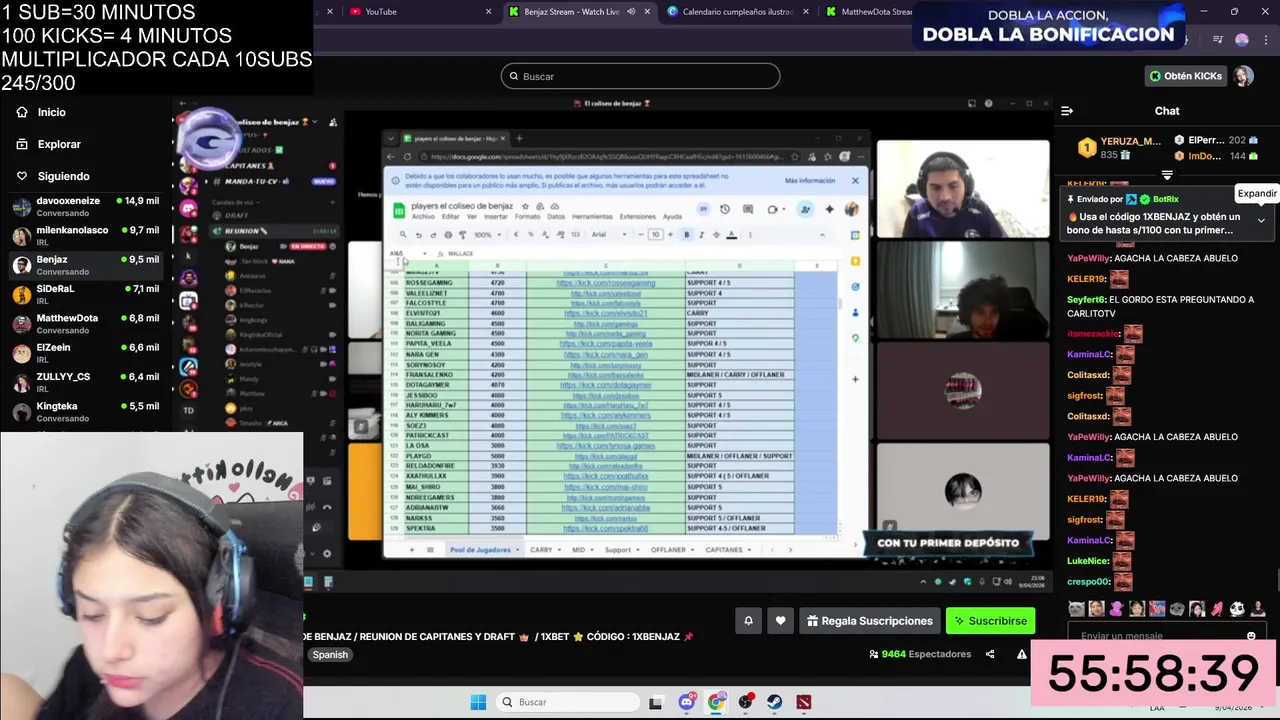
Task: Click the share stream icon
Action: [990, 654]
